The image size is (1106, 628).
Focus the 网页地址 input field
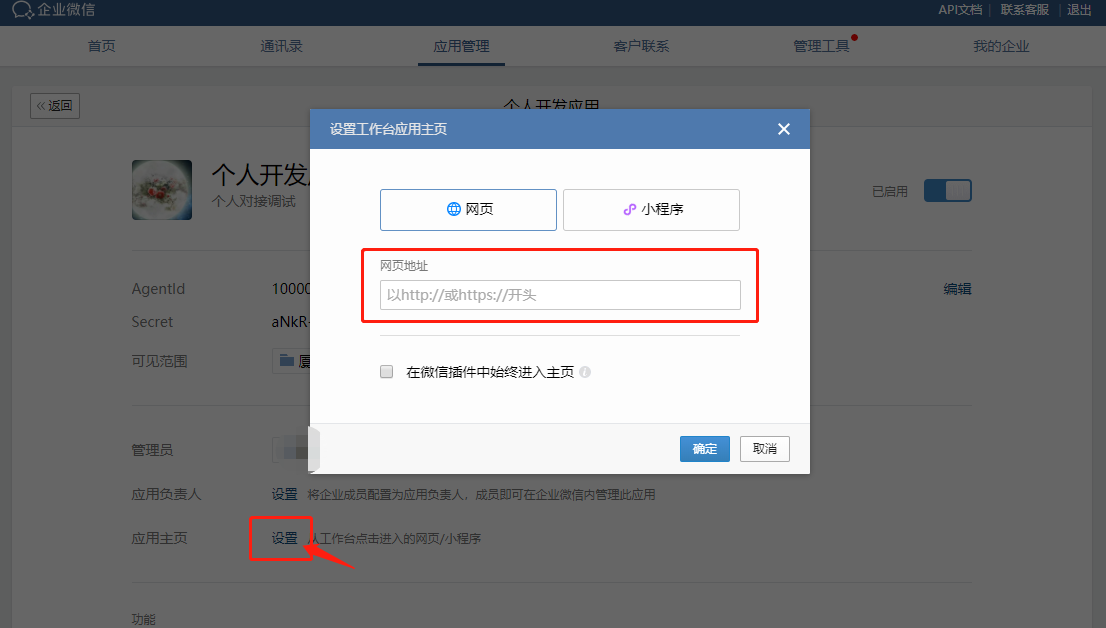pyautogui.click(x=560, y=295)
